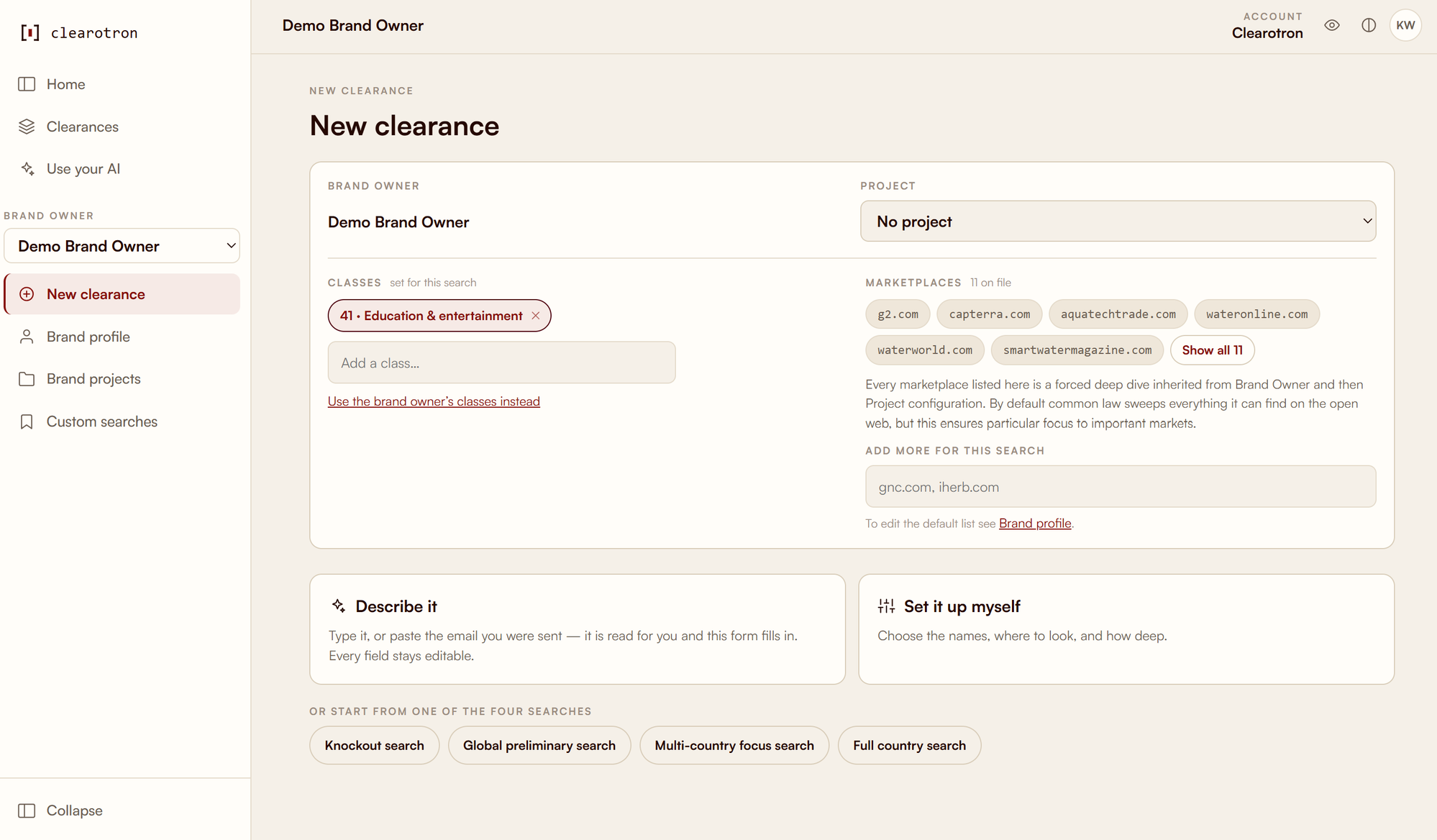Viewport: 1437px width, 840px height.
Task: Start a Knockout search
Action: tap(374, 745)
